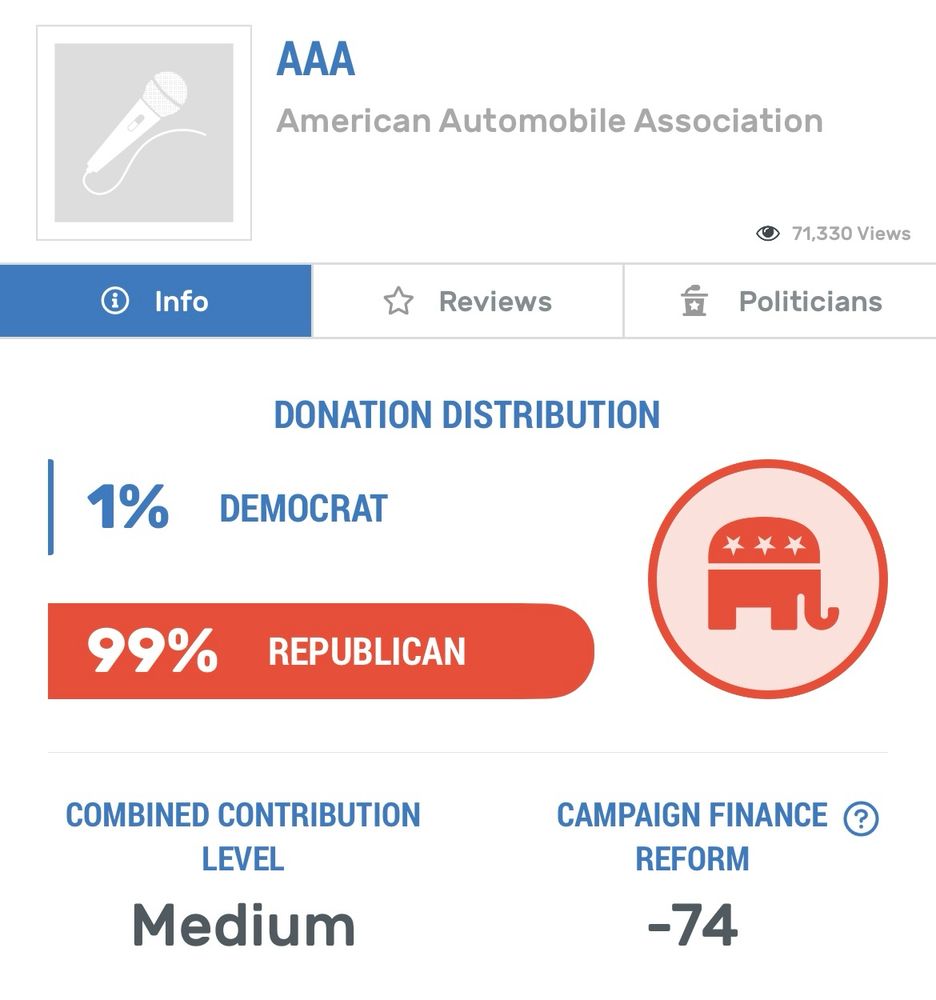The width and height of the screenshot is (936, 1000).
Task: Click the AAA title link
Action: tap(315, 61)
